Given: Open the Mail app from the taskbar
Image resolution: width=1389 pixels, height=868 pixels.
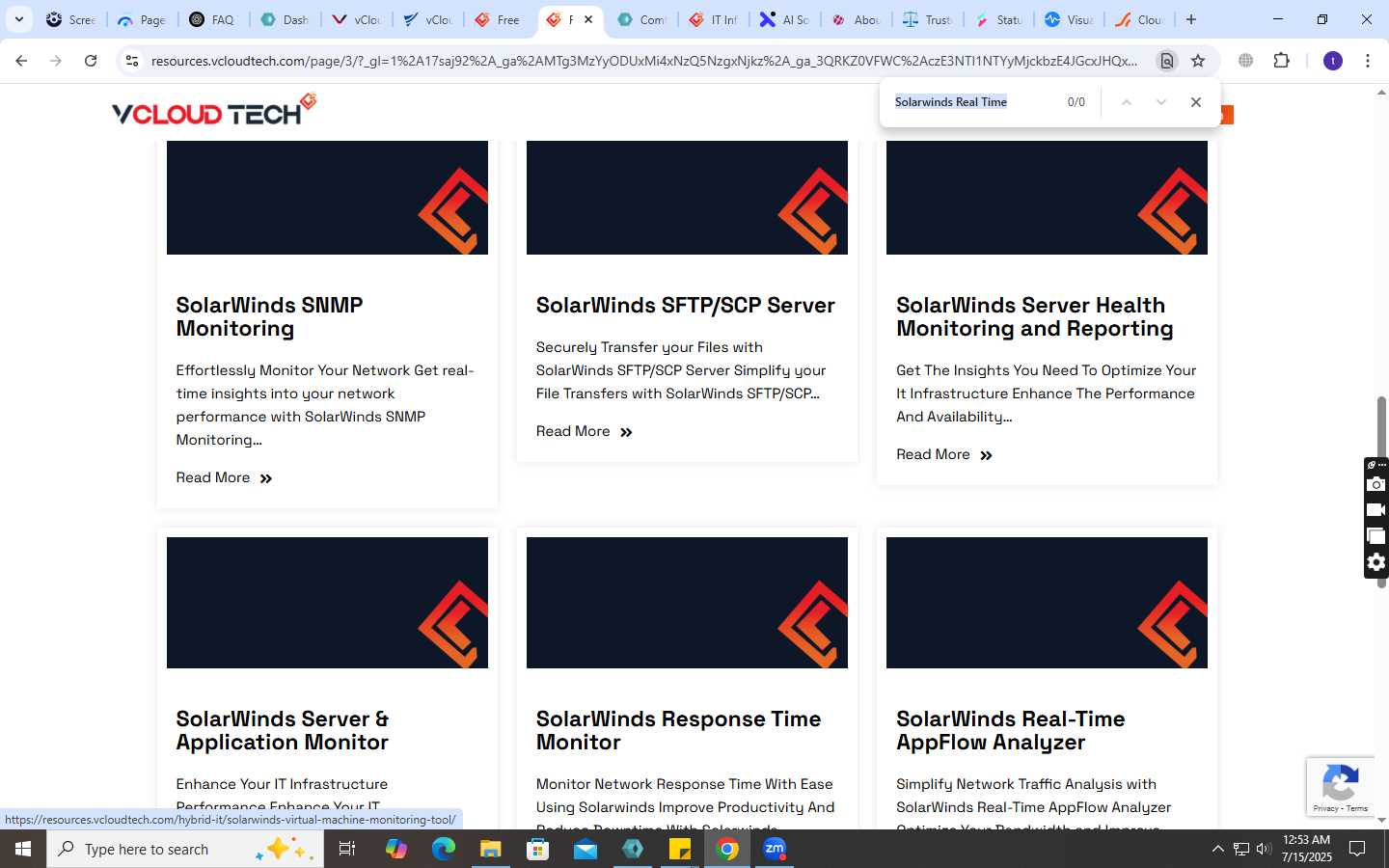Looking at the screenshot, I should click(x=586, y=849).
